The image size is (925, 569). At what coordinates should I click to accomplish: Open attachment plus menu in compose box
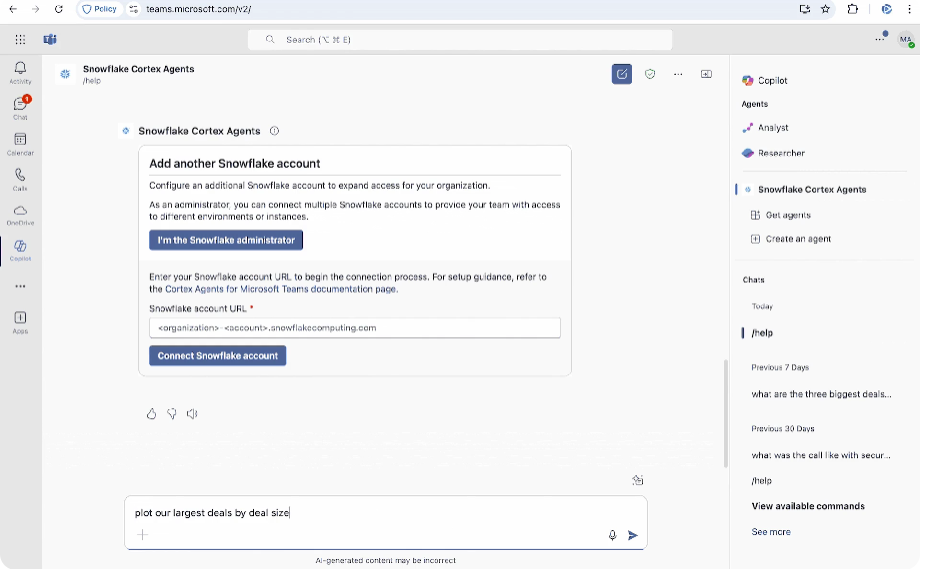(x=142, y=535)
